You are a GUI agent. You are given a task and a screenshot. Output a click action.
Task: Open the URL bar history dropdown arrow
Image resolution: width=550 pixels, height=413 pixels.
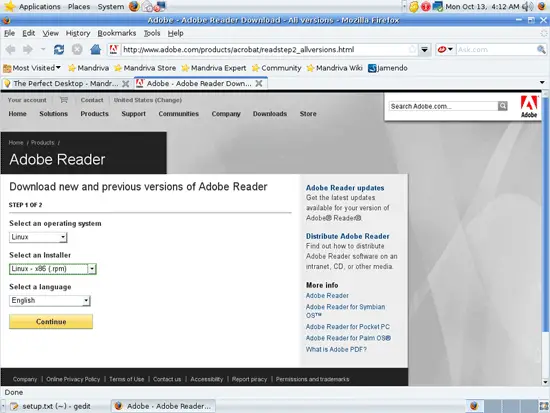pos(424,49)
